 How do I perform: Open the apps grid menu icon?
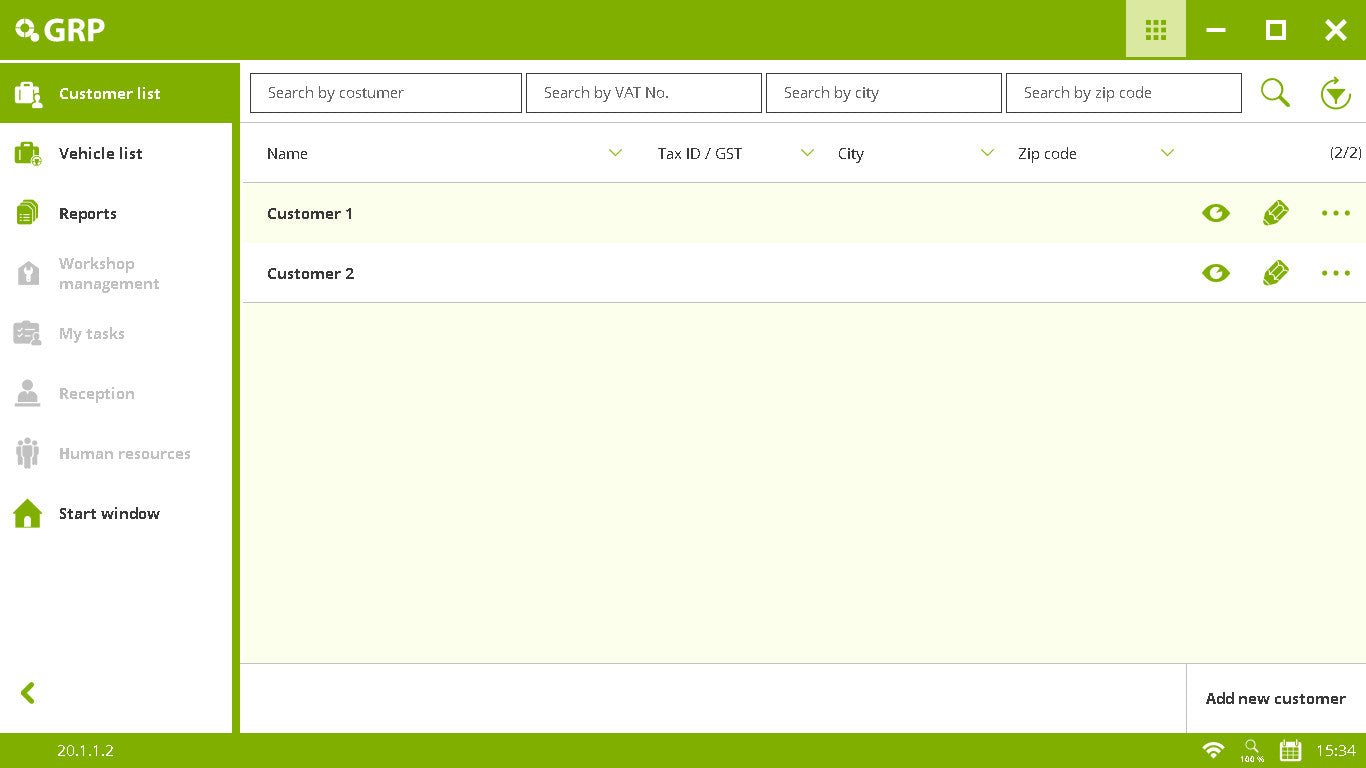tap(1155, 30)
